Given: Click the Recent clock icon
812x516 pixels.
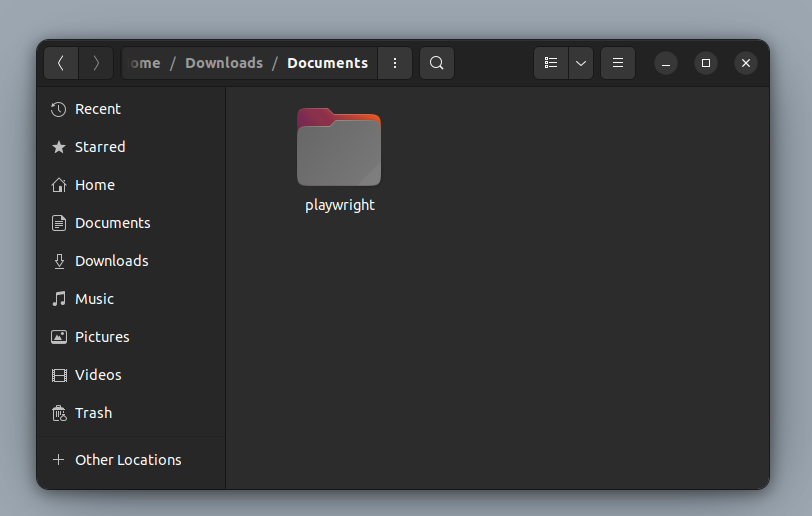Looking at the screenshot, I should pos(59,109).
